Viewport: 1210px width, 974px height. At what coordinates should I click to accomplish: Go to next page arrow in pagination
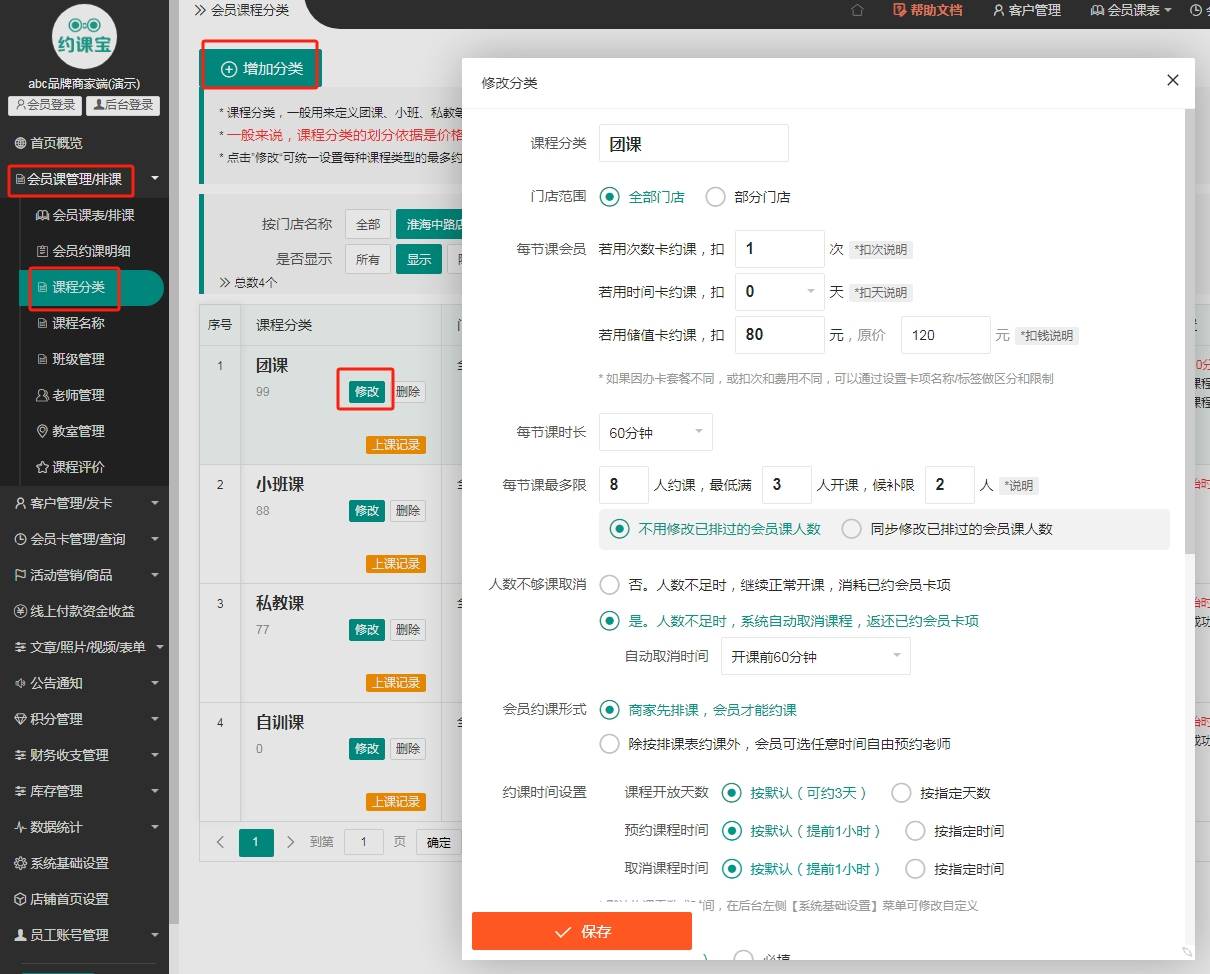tap(290, 842)
